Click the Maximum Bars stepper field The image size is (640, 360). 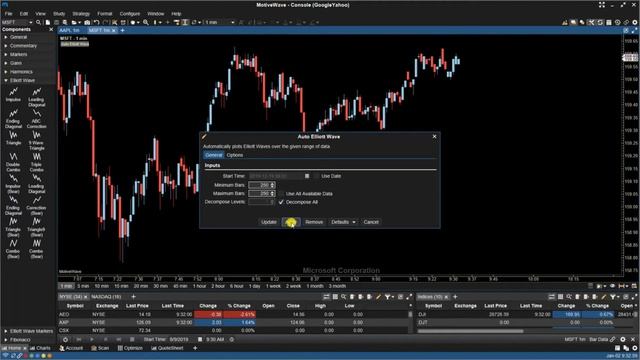pyautogui.click(x=262, y=193)
